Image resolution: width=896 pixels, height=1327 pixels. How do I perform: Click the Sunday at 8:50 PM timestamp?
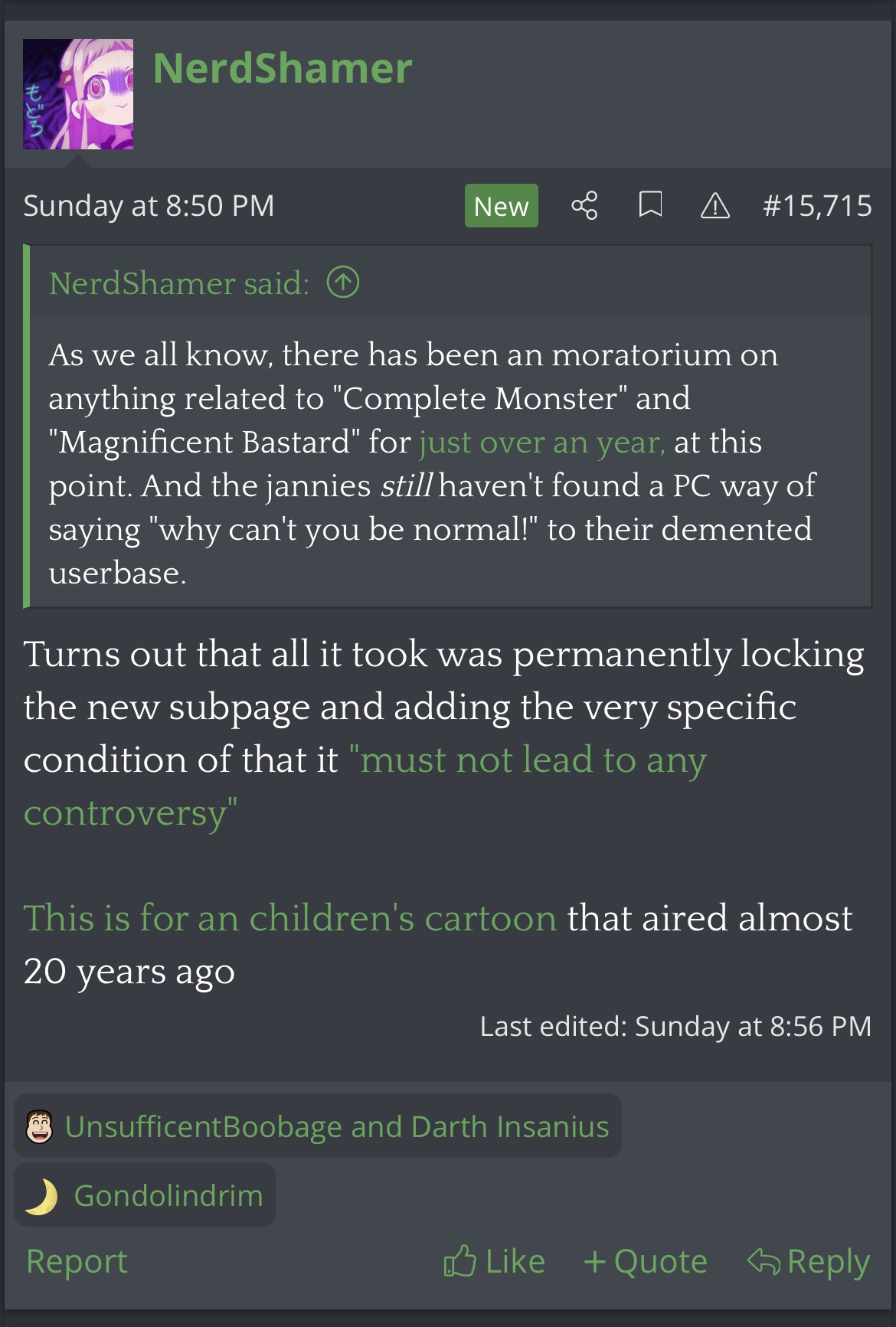[x=149, y=206]
